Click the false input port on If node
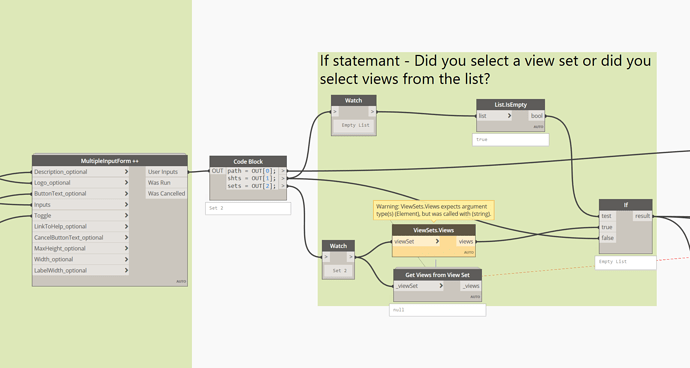The image size is (690, 368). coord(608,238)
